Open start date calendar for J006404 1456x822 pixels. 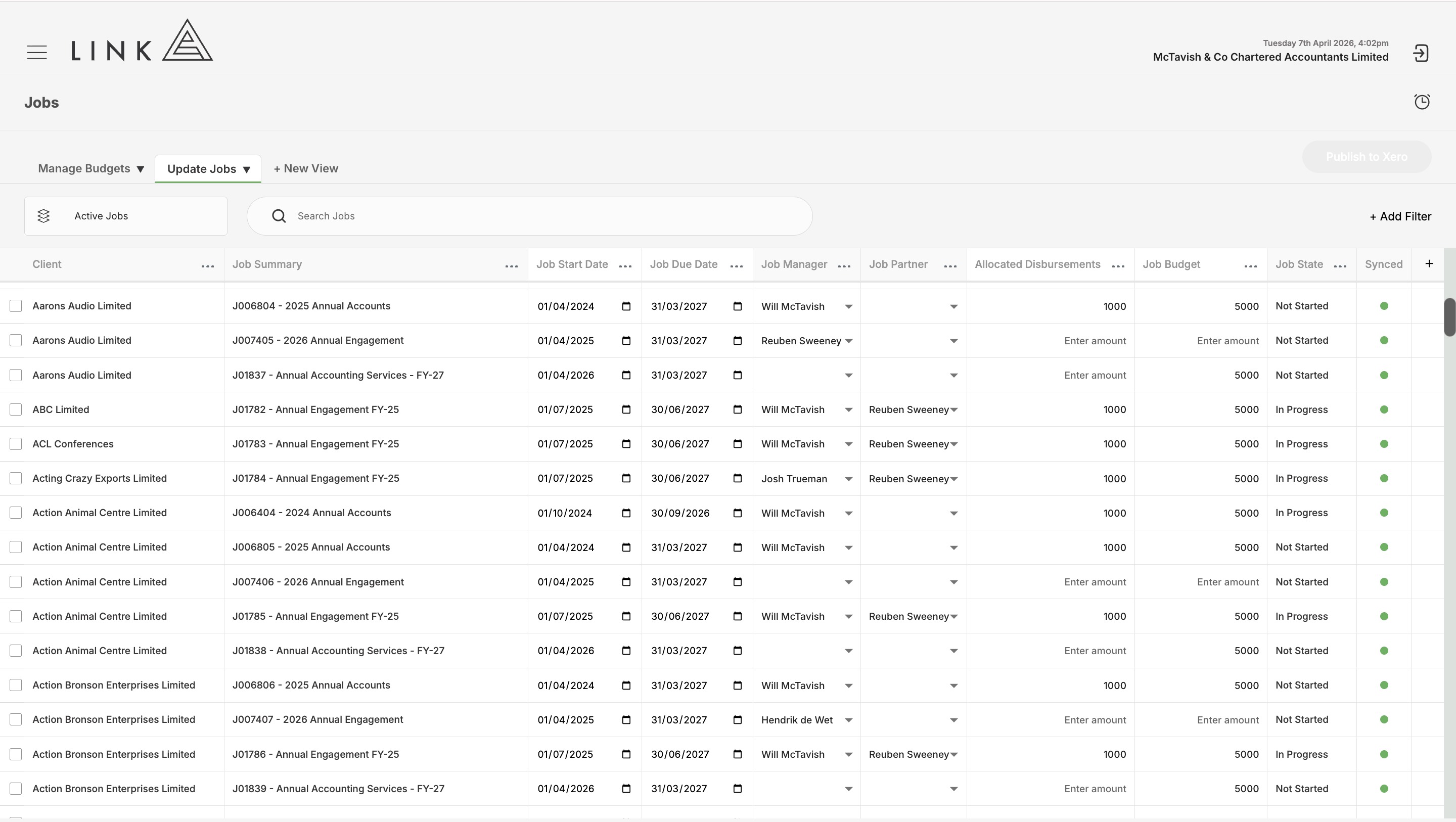626,513
